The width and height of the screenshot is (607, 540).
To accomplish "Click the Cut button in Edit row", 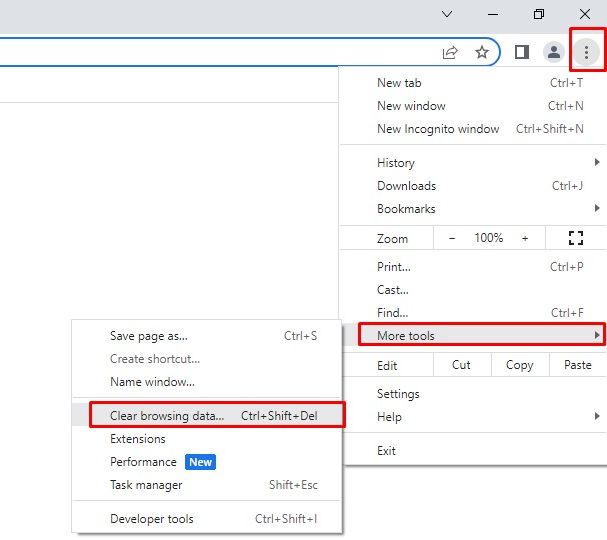I will click(461, 365).
